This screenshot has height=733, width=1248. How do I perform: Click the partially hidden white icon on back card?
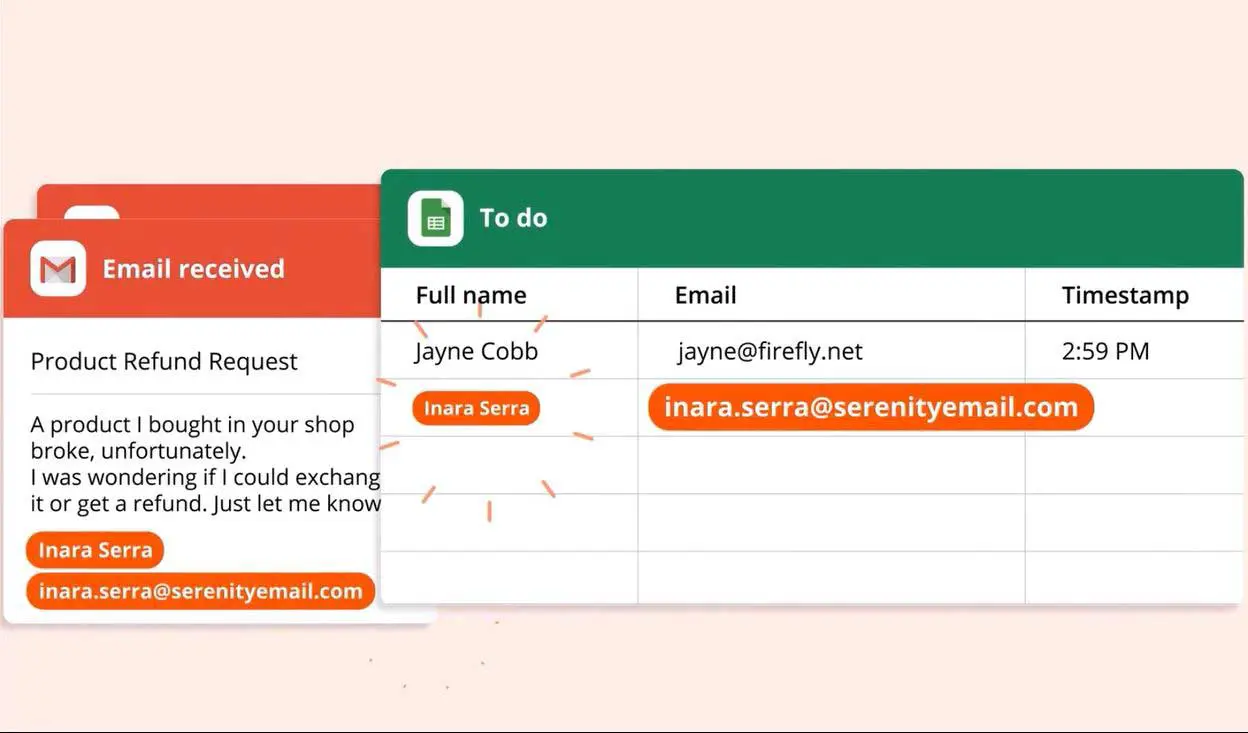coord(92,212)
